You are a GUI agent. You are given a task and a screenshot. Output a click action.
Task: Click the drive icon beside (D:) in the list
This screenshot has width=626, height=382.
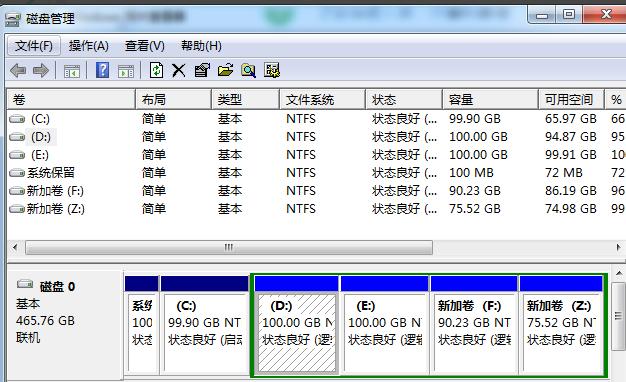point(17,137)
